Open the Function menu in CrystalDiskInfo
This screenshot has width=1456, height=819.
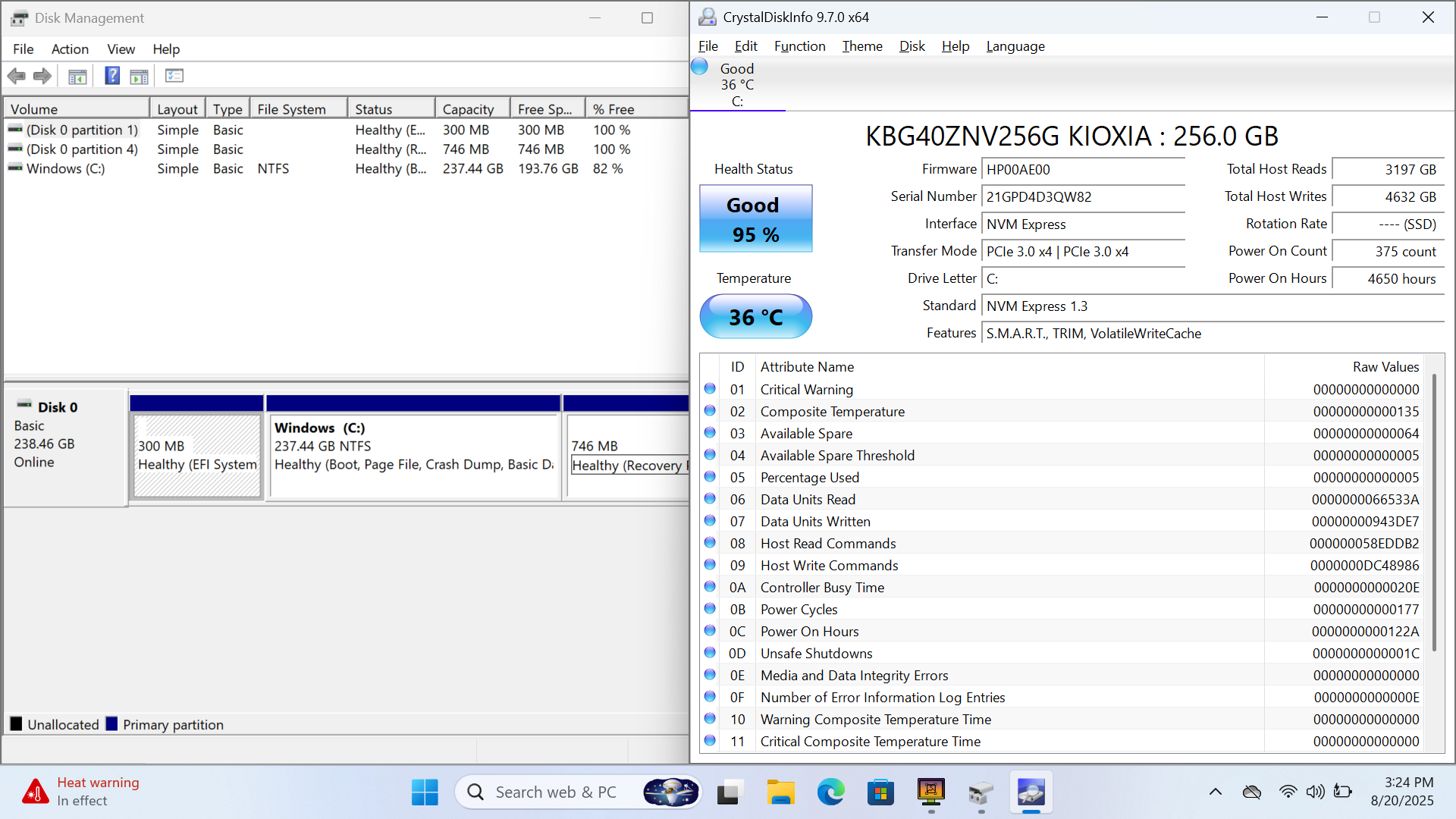(799, 46)
